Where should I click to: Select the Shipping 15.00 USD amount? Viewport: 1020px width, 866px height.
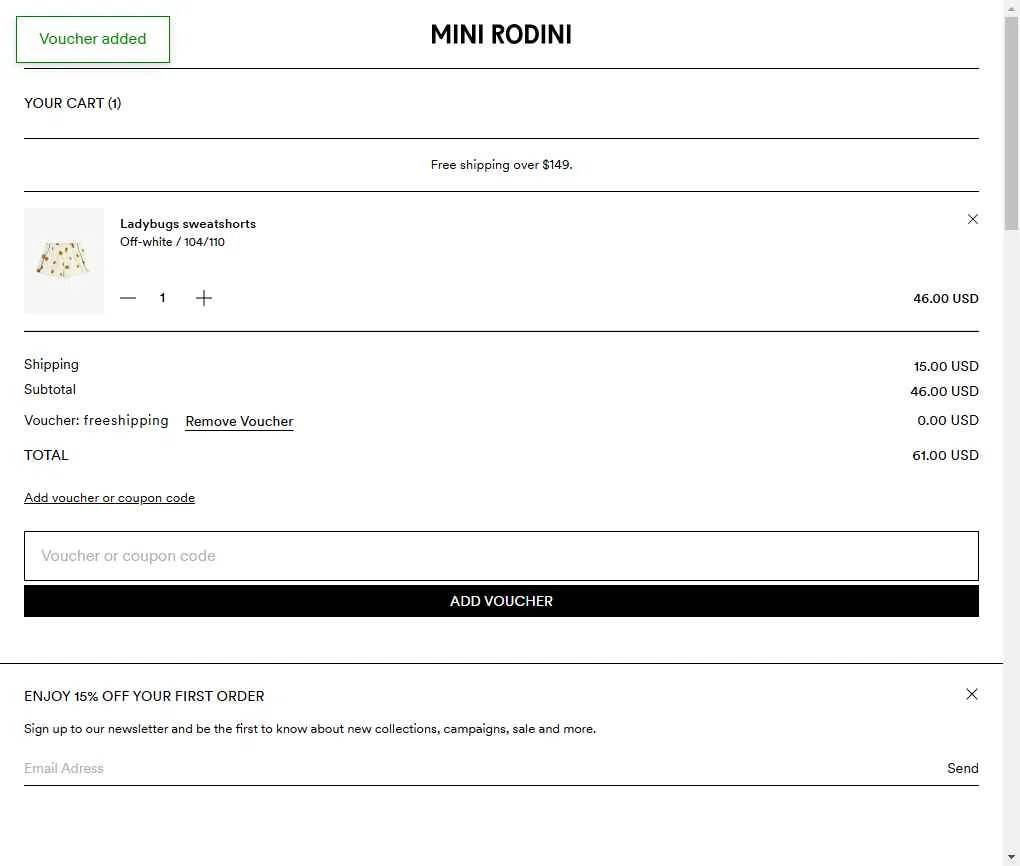pos(946,366)
